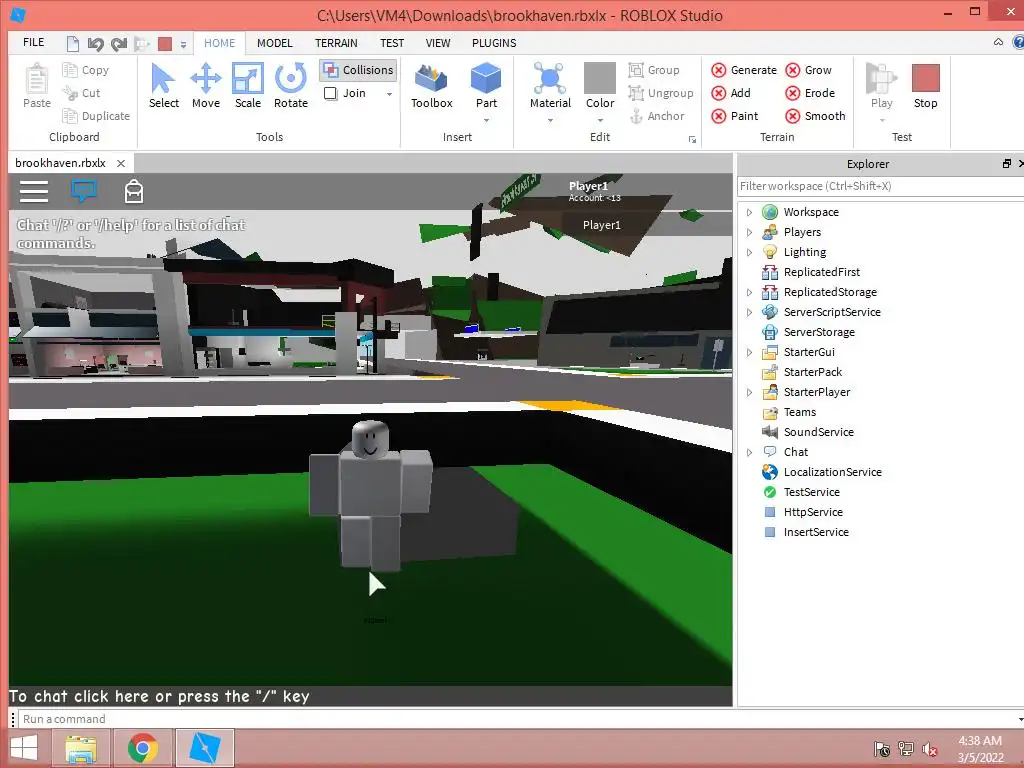
Task: Click Cut in Clipboard group
Action: click(81, 93)
